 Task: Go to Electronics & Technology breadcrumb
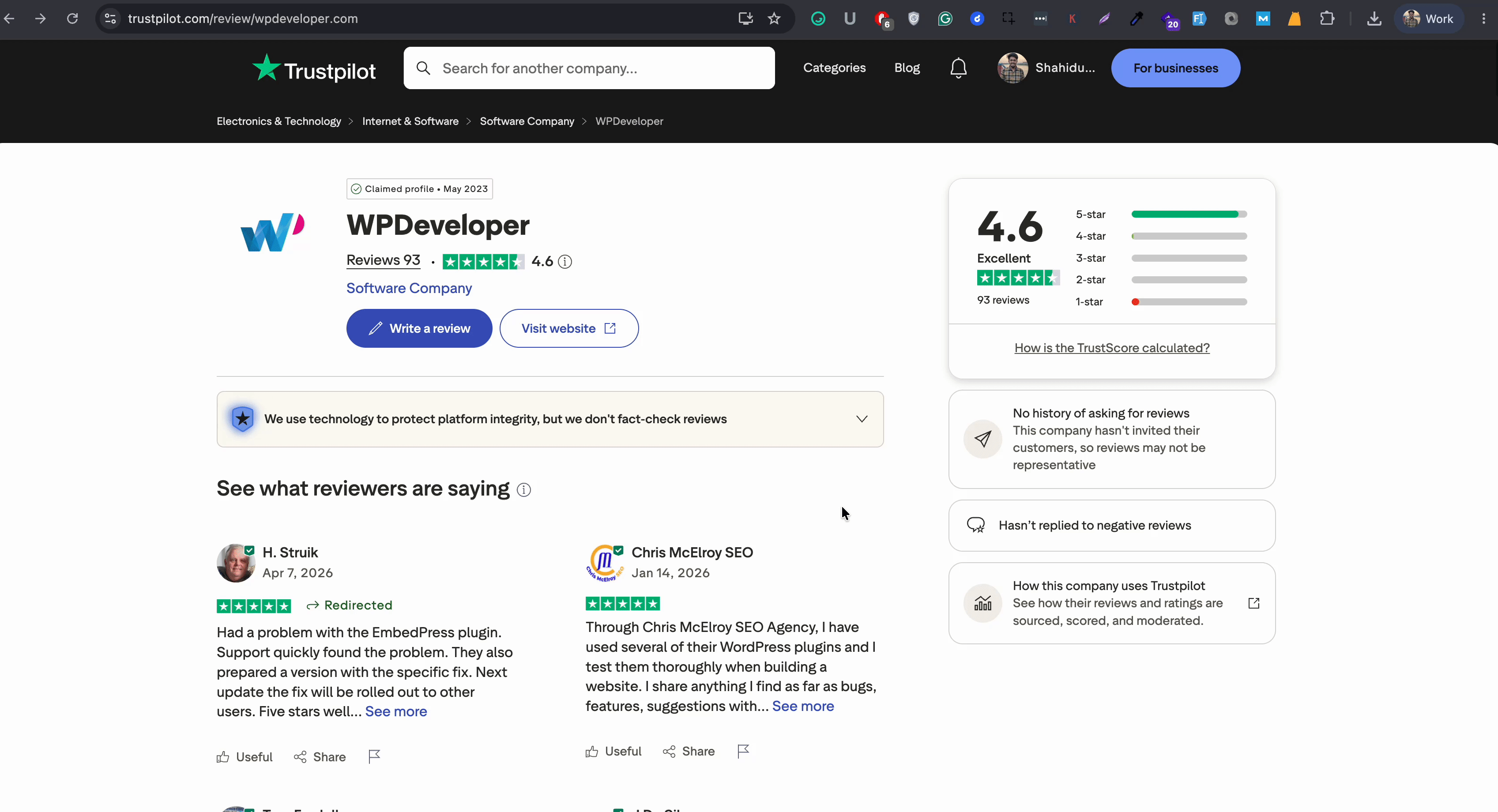point(279,121)
